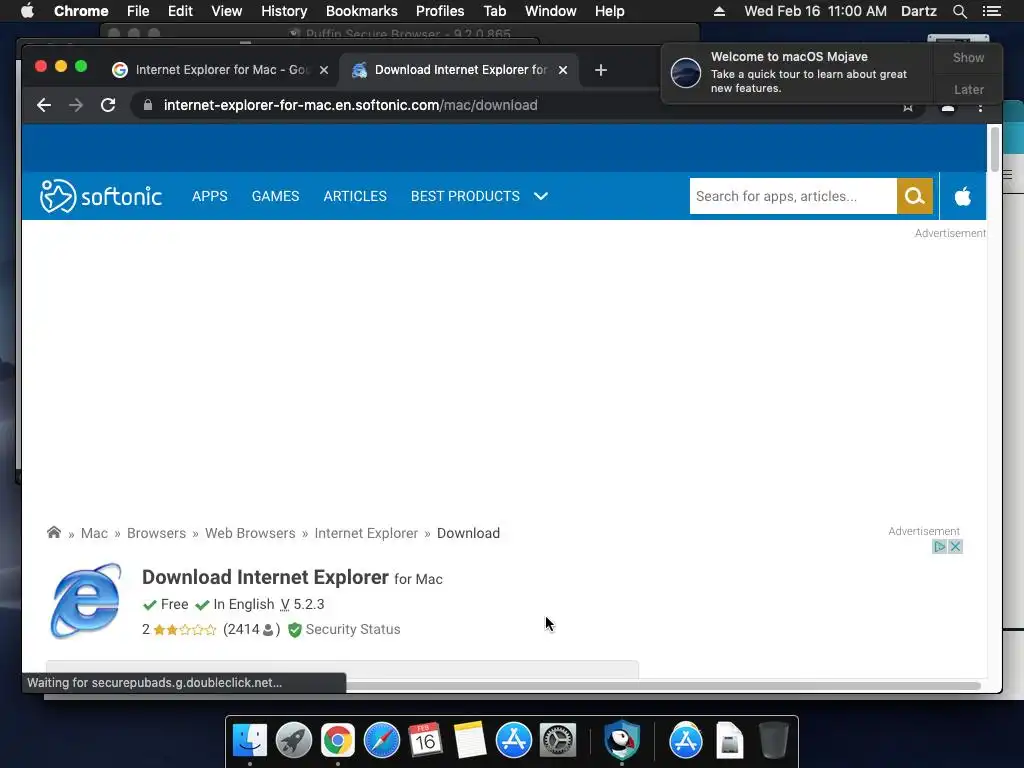Open Finder from the Dock

(249, 741)
